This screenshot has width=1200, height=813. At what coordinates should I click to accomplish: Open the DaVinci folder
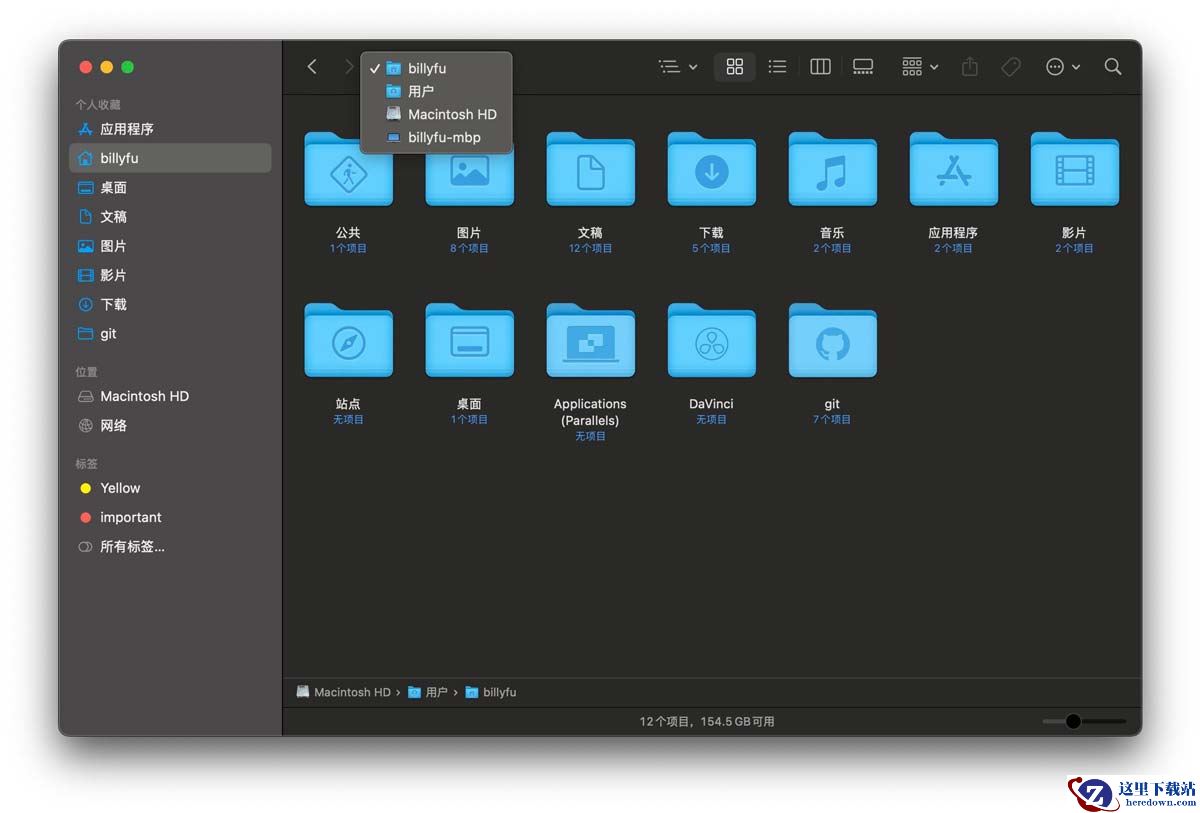(711, 343)
